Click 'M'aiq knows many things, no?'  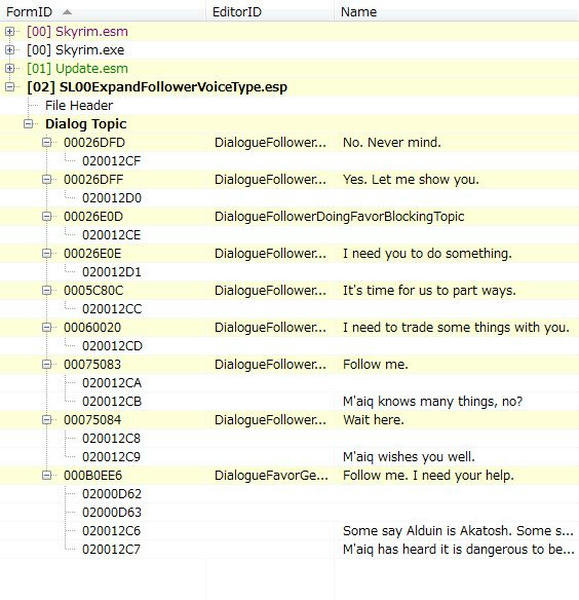click(433, 401)
